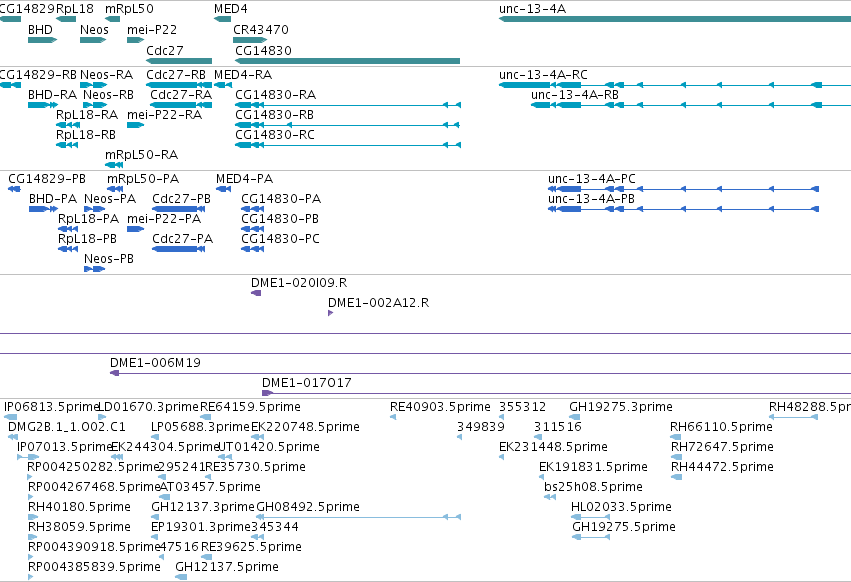The height and width of the screenshot is (582, 851).
Task: Click EST RH72647.5prime
Action: [676, 457]
